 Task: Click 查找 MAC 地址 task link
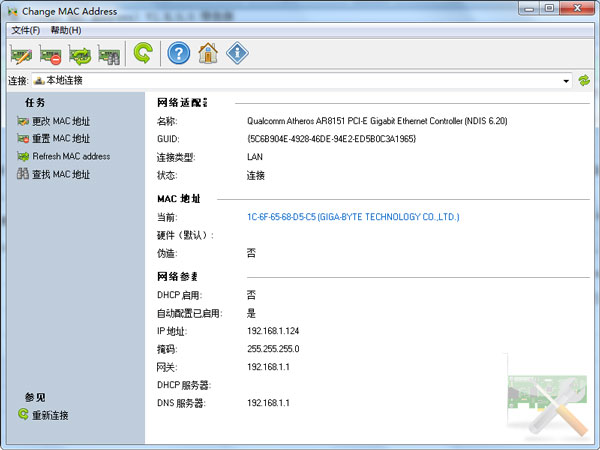coord(61,174)
